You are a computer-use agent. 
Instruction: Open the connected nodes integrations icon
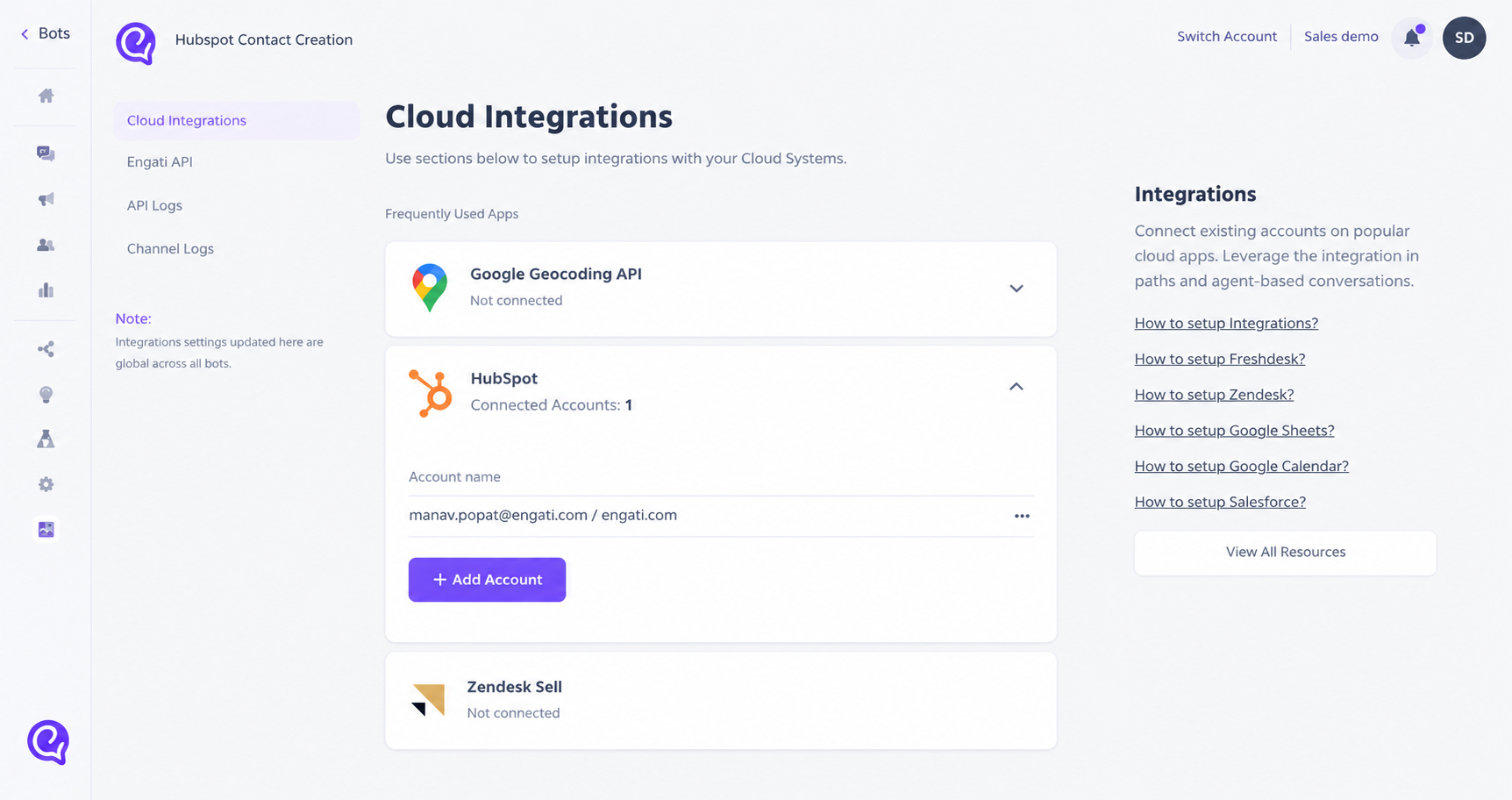(46, 349)
